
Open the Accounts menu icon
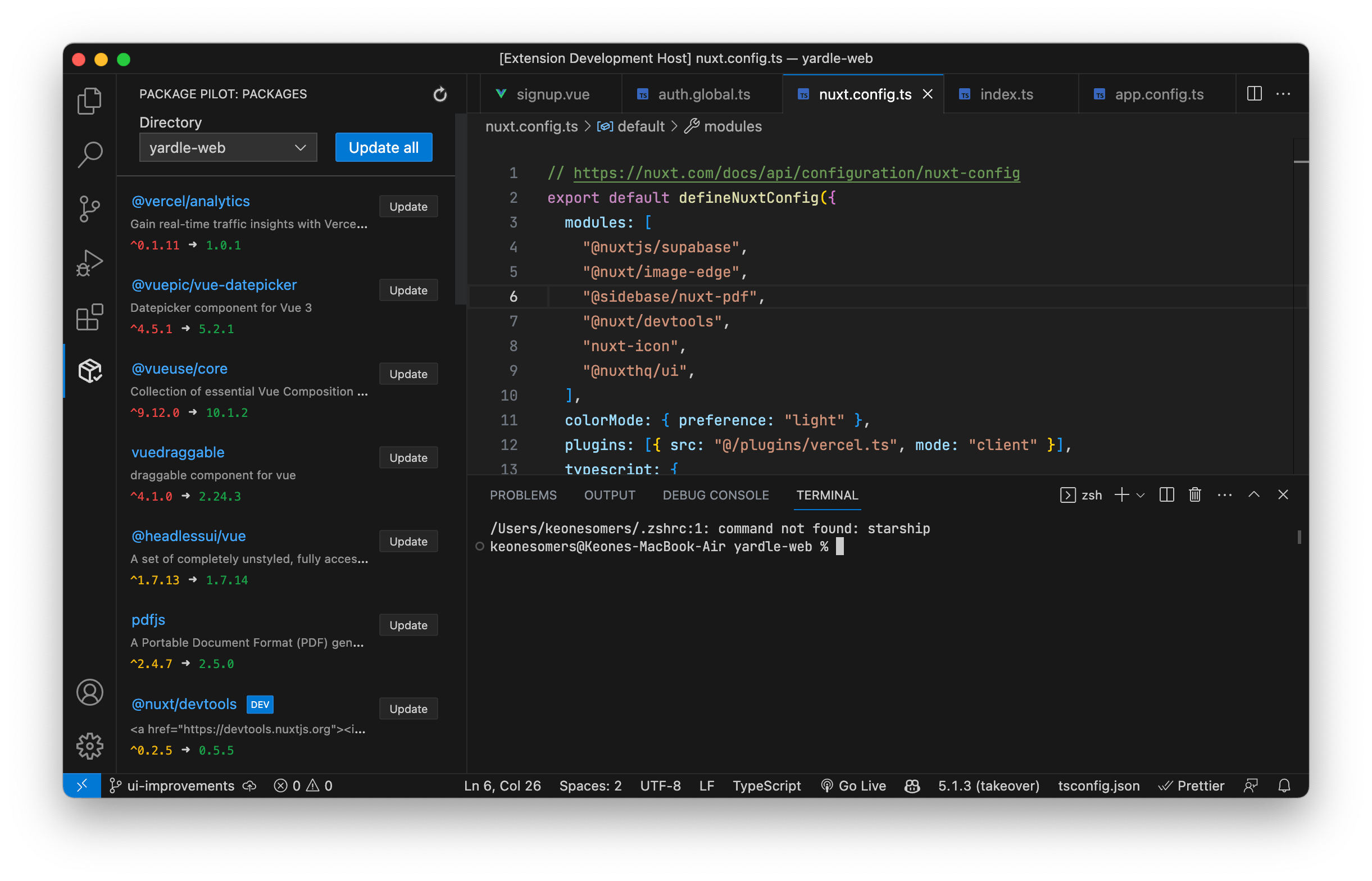(90, 693)
